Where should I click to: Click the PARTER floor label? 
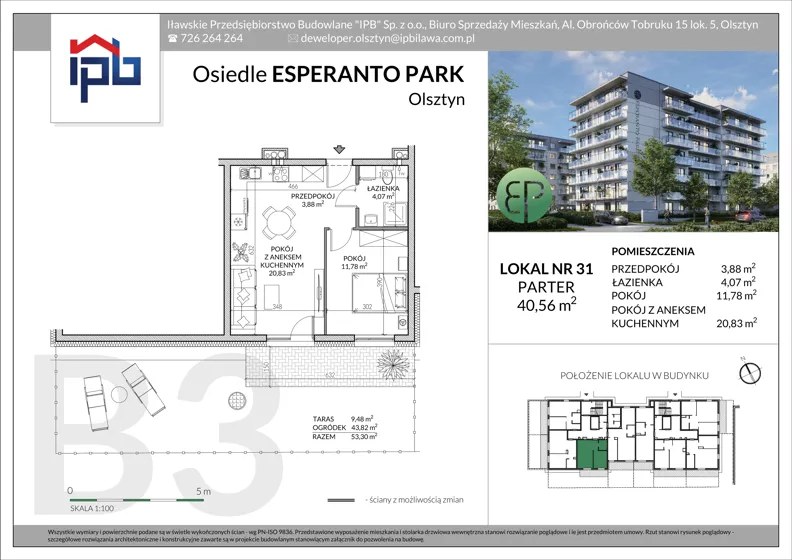tap(546, 287)
